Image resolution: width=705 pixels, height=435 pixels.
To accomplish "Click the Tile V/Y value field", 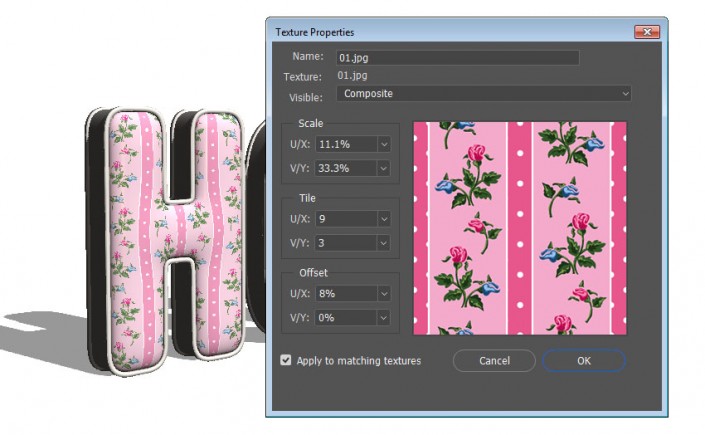I will (344, 243).
